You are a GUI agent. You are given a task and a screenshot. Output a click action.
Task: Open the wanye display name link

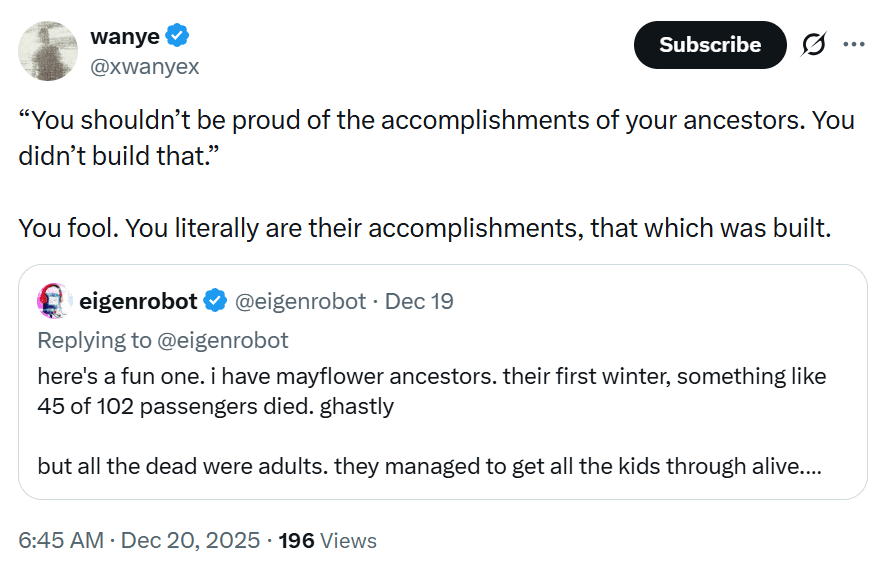[x=124, y=37]
